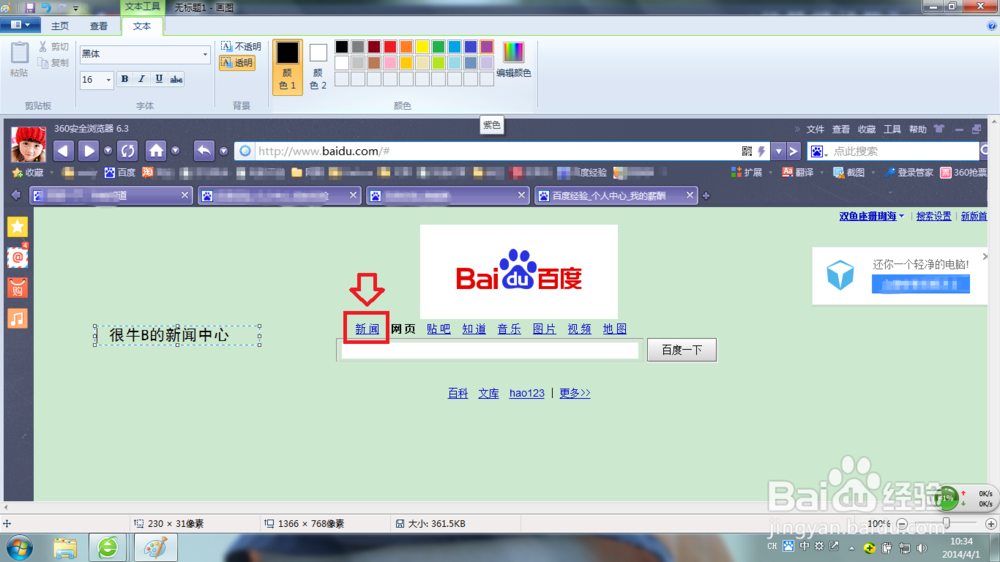Toggle underline text formatting
This screenshot has width=1000, height=562.
click(x=159, y=79)
